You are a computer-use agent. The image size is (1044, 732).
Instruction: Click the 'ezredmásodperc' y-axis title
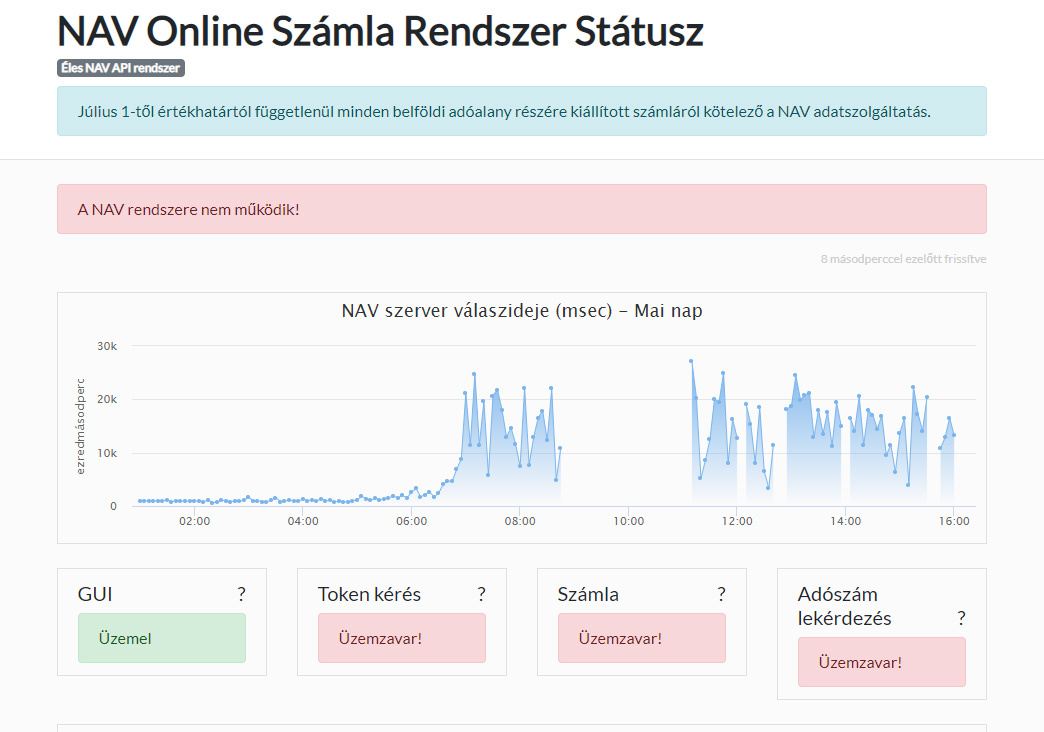(x=81, y=426)
